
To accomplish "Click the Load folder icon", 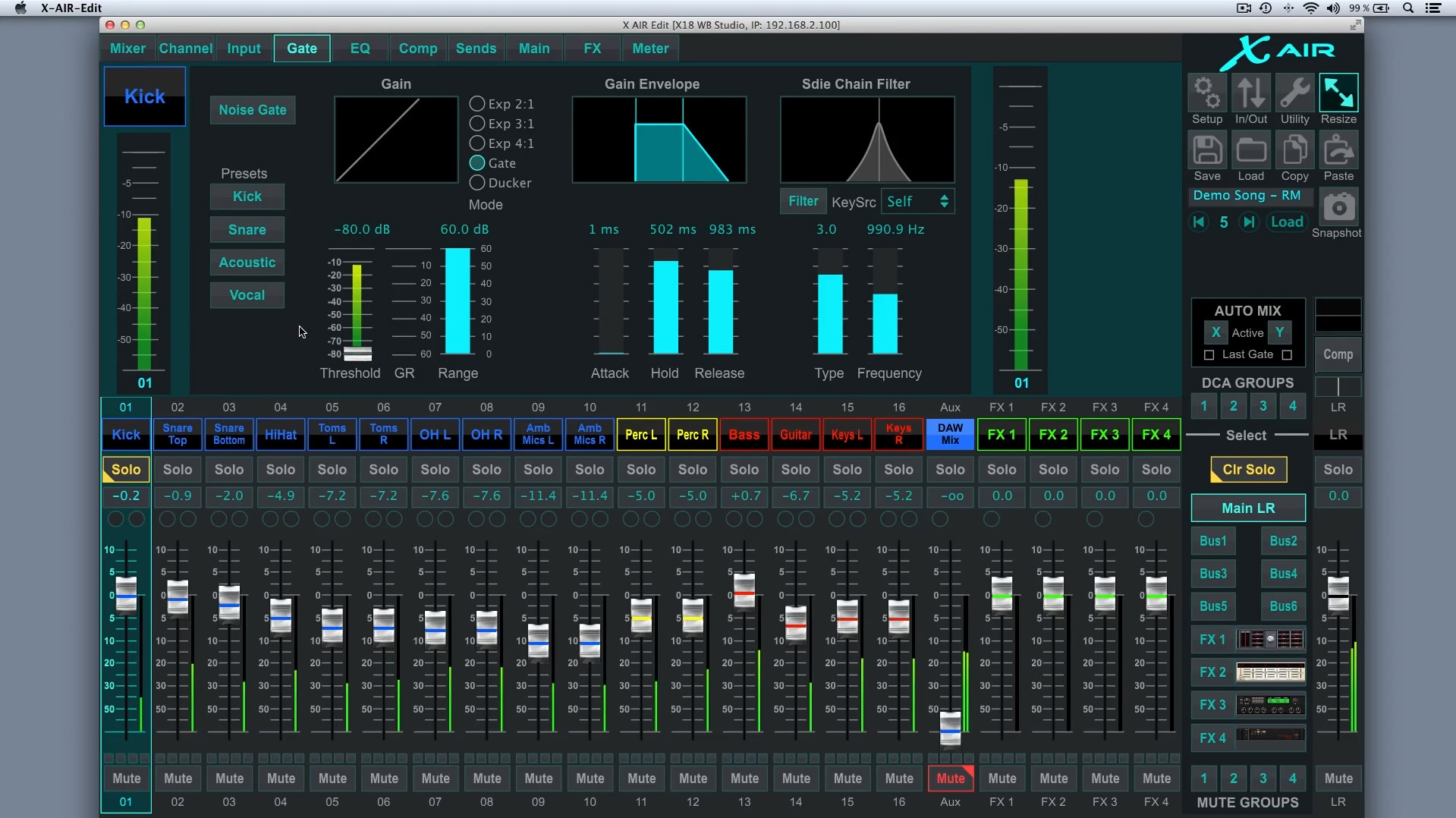I will (x=1250, y=150).
